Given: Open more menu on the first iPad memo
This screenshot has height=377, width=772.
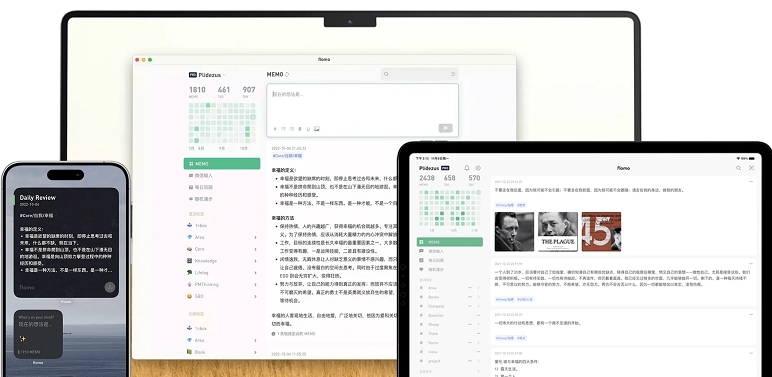Looking at the screenshot, I should click(x=751, y=182).
